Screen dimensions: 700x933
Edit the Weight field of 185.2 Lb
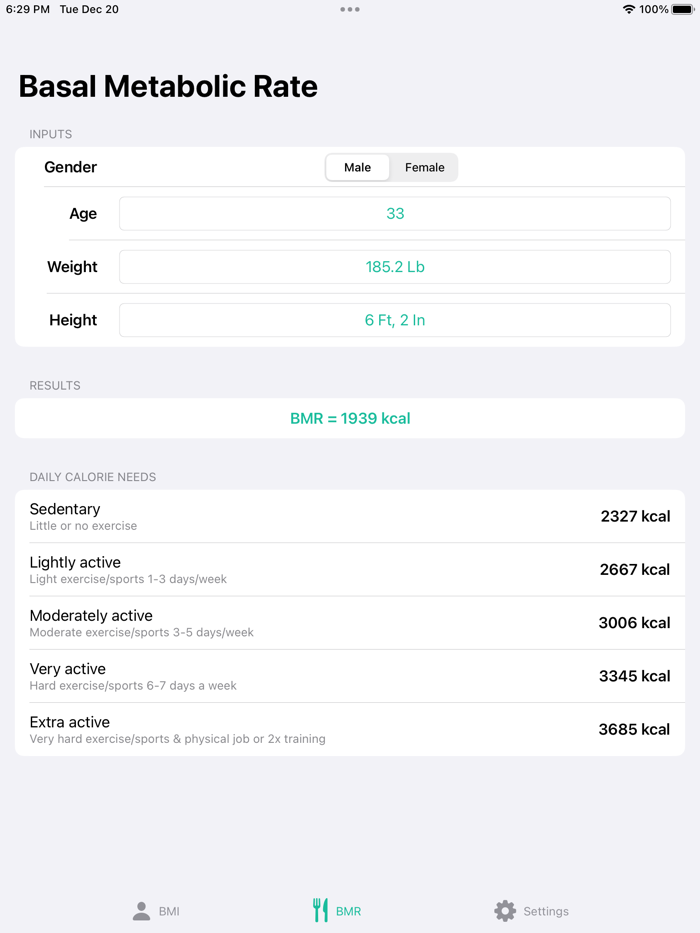(x=395, y=267)
